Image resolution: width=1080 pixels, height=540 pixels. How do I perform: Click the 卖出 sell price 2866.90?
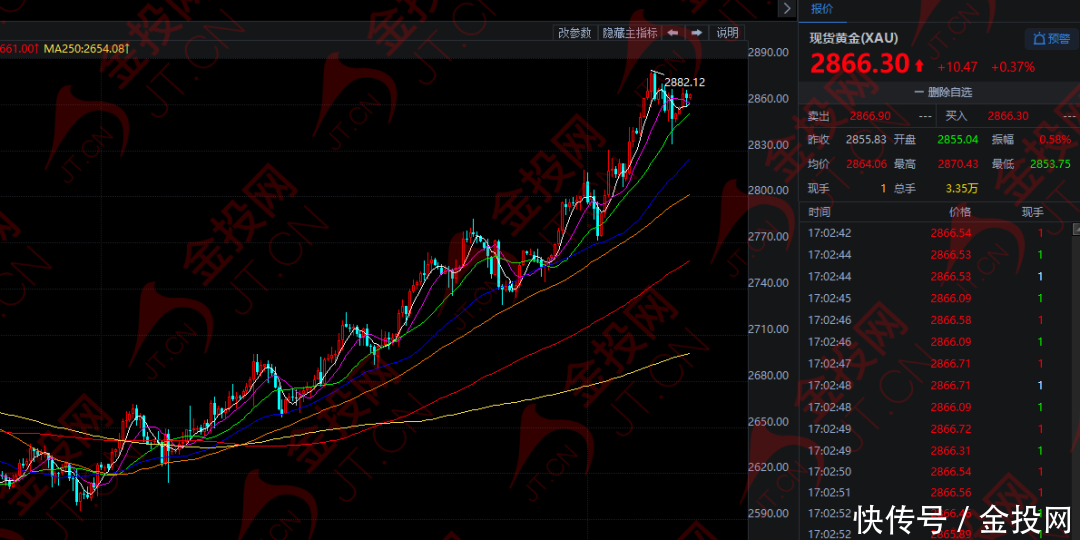pyautogui.click(x=870, y=116)
